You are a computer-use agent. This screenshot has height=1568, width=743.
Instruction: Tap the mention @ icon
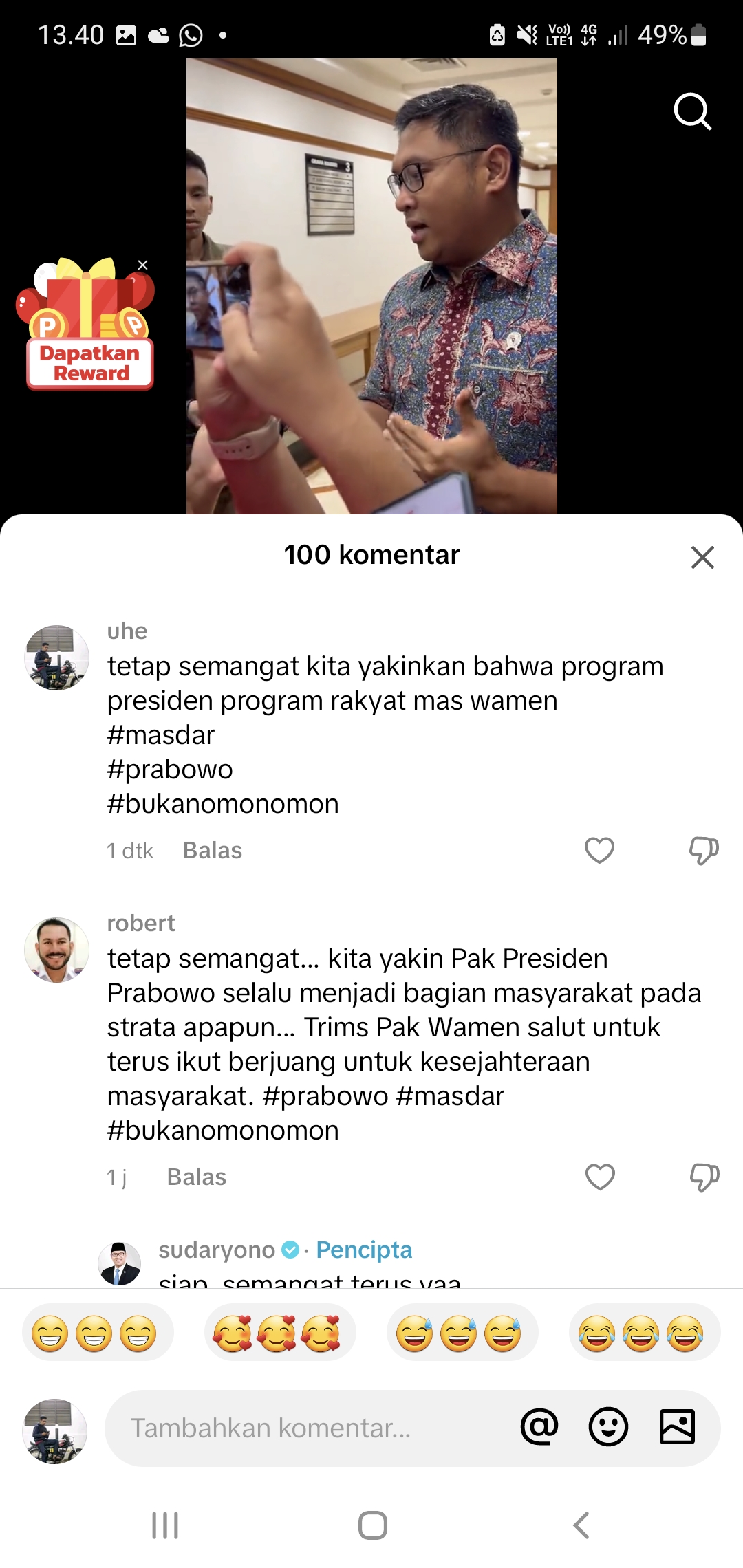click(539, 1426)
